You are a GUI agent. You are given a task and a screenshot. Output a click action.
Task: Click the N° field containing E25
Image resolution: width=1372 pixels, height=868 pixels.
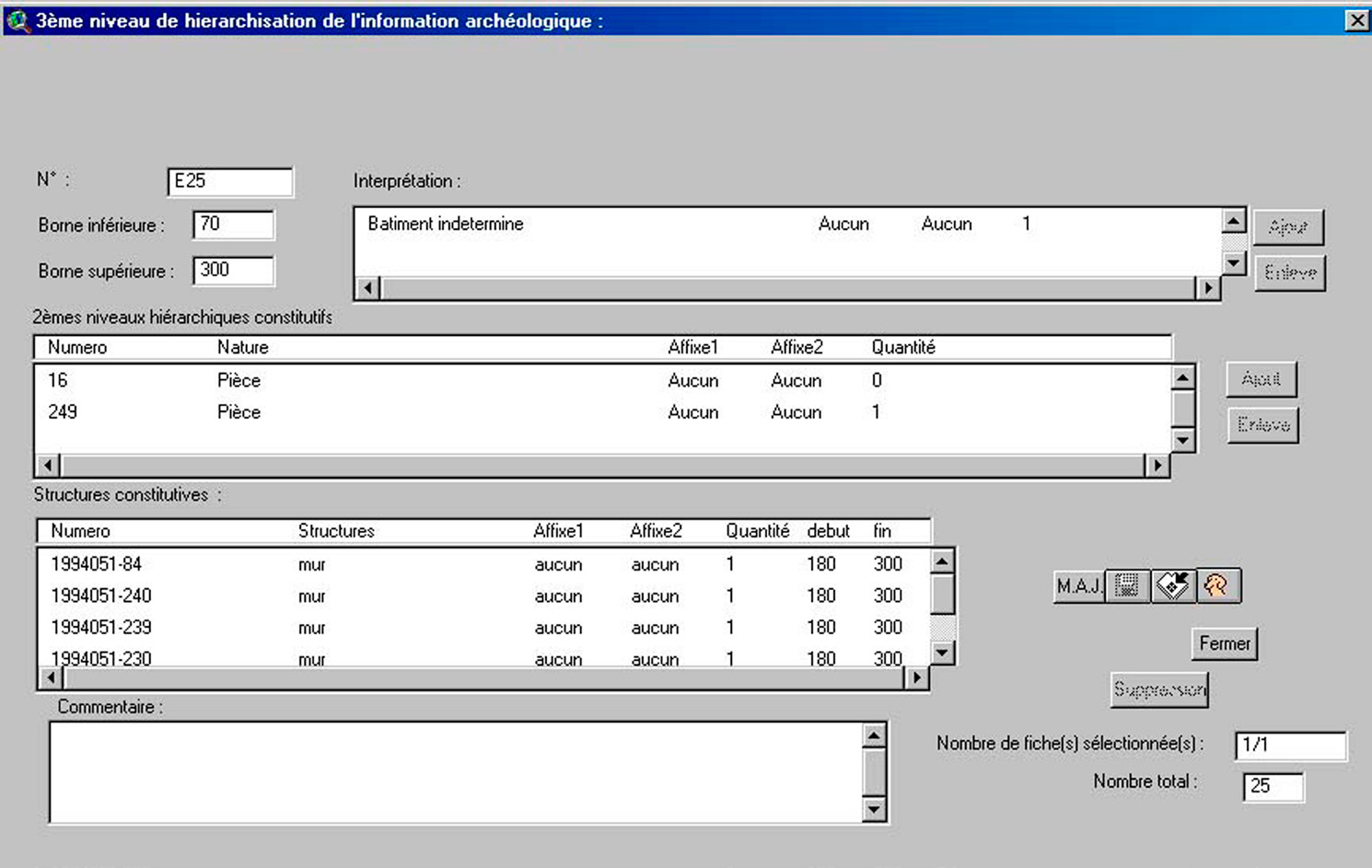pyautogui.click(x=230, y=181)
